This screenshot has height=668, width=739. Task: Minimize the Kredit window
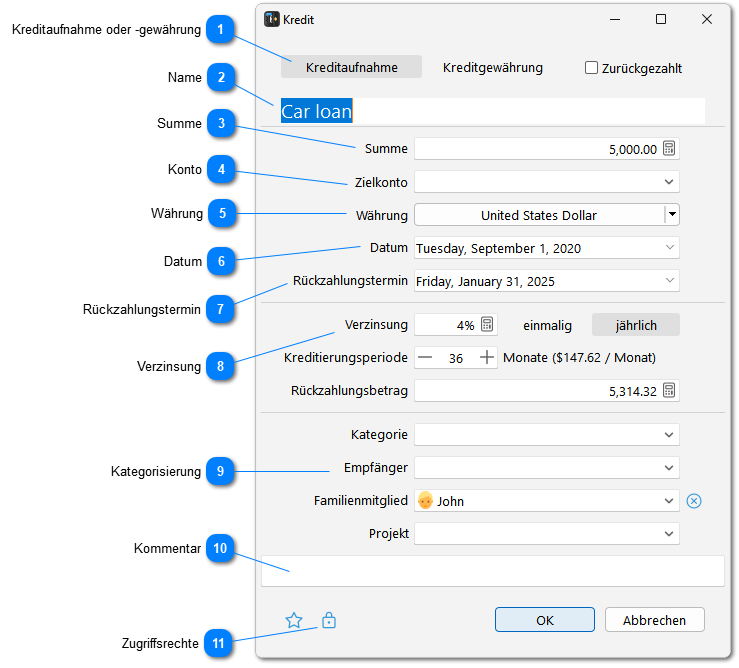[x=615, y=19]
